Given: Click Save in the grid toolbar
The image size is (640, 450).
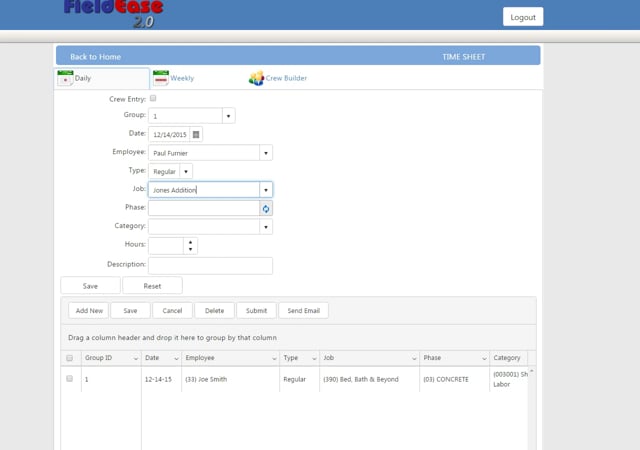Looking at the screenshot, I should pyautogui.click(x=130, y=311).
